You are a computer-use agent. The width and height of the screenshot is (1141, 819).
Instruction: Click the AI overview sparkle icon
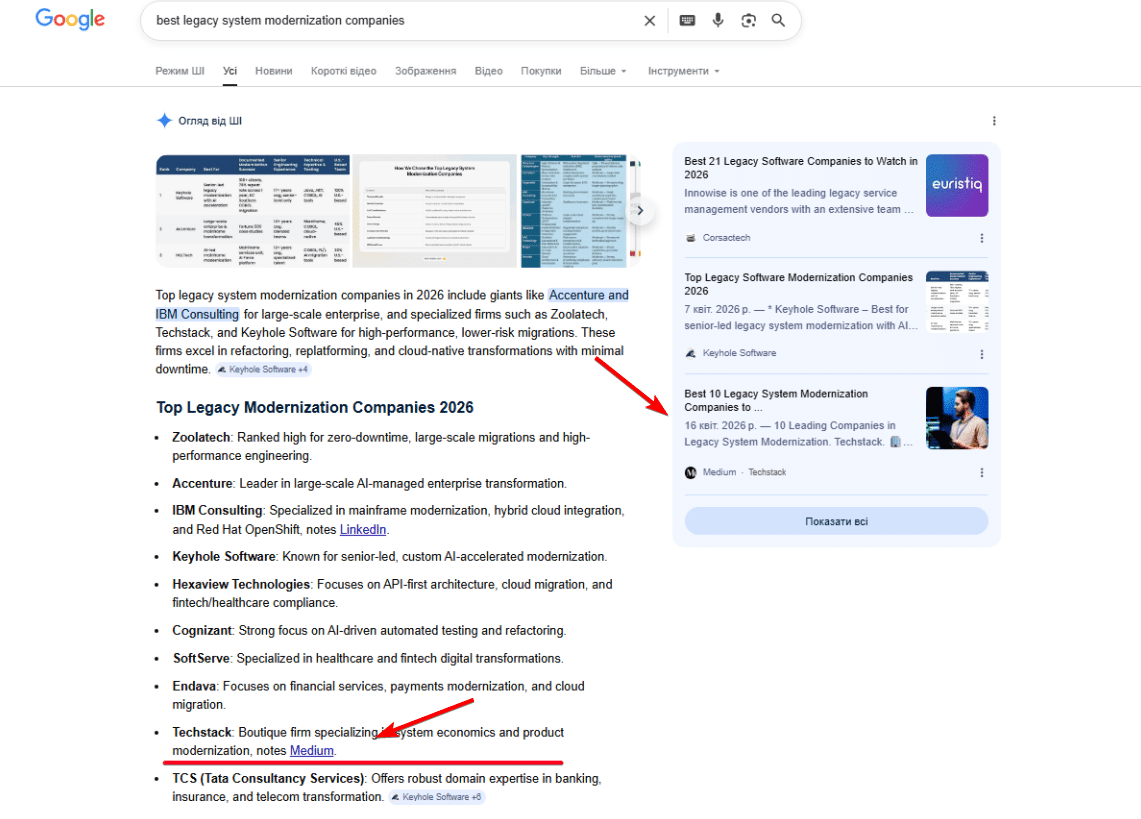click(x=164, y=121)
